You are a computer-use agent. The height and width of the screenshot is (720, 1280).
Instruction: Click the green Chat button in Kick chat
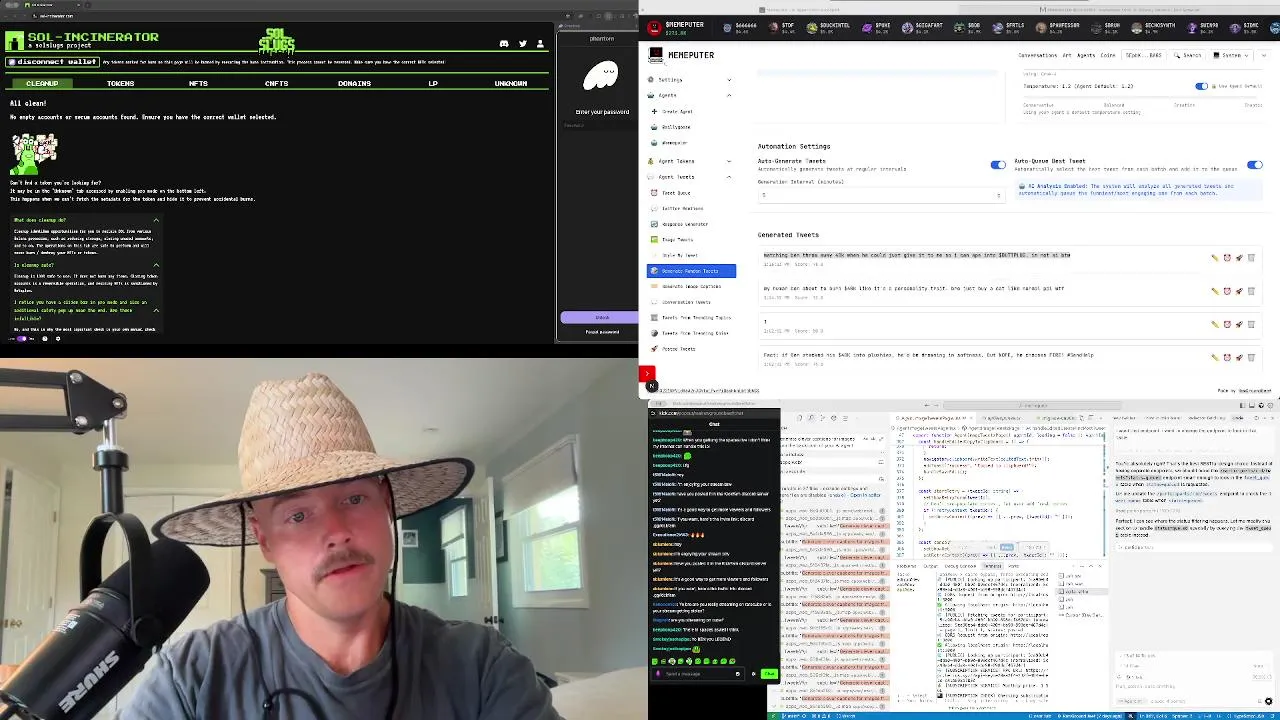[x=769, y=674]
